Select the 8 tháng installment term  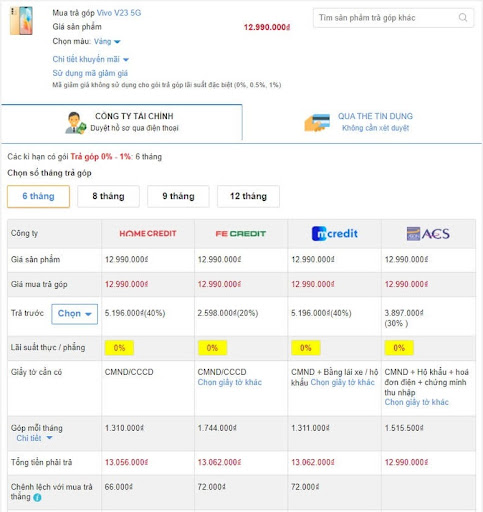coord(108,196)
